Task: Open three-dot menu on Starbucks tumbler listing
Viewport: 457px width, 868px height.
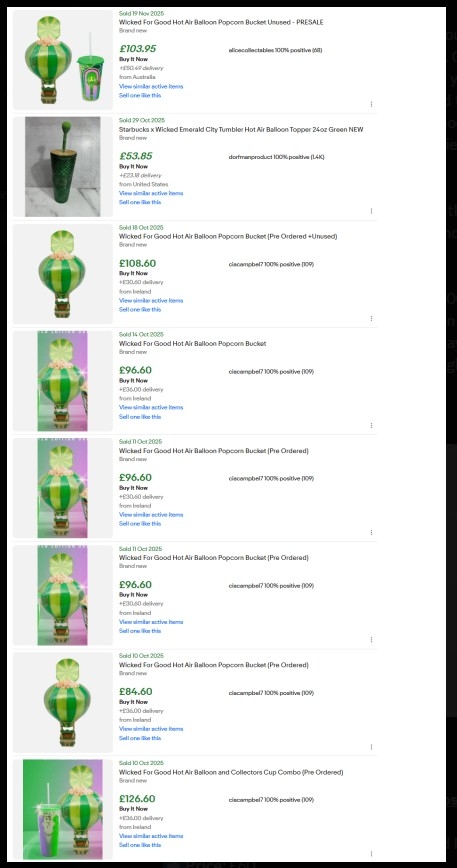Action: click(371, 211)
